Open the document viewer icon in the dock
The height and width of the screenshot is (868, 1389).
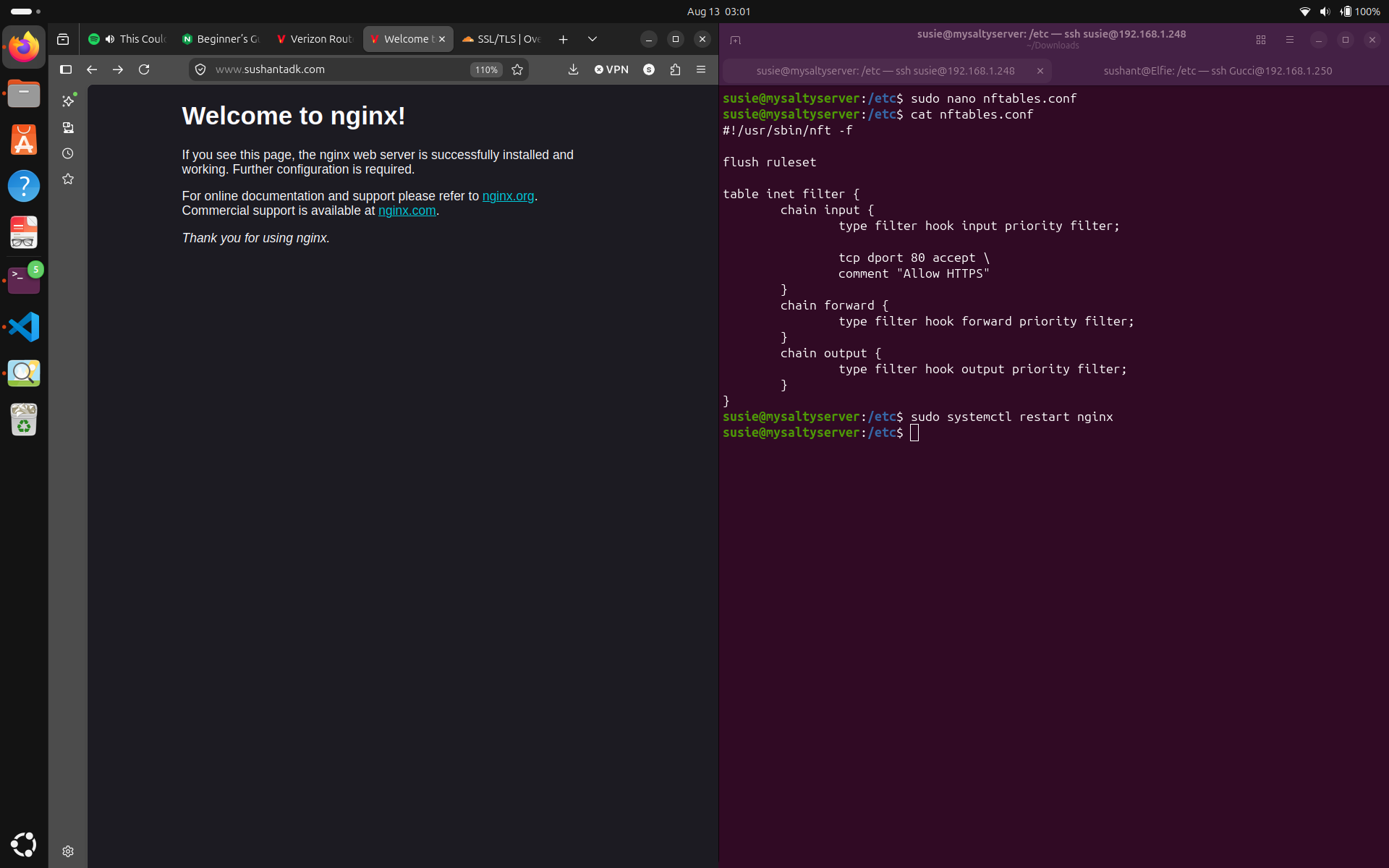(x=24, y=233)
